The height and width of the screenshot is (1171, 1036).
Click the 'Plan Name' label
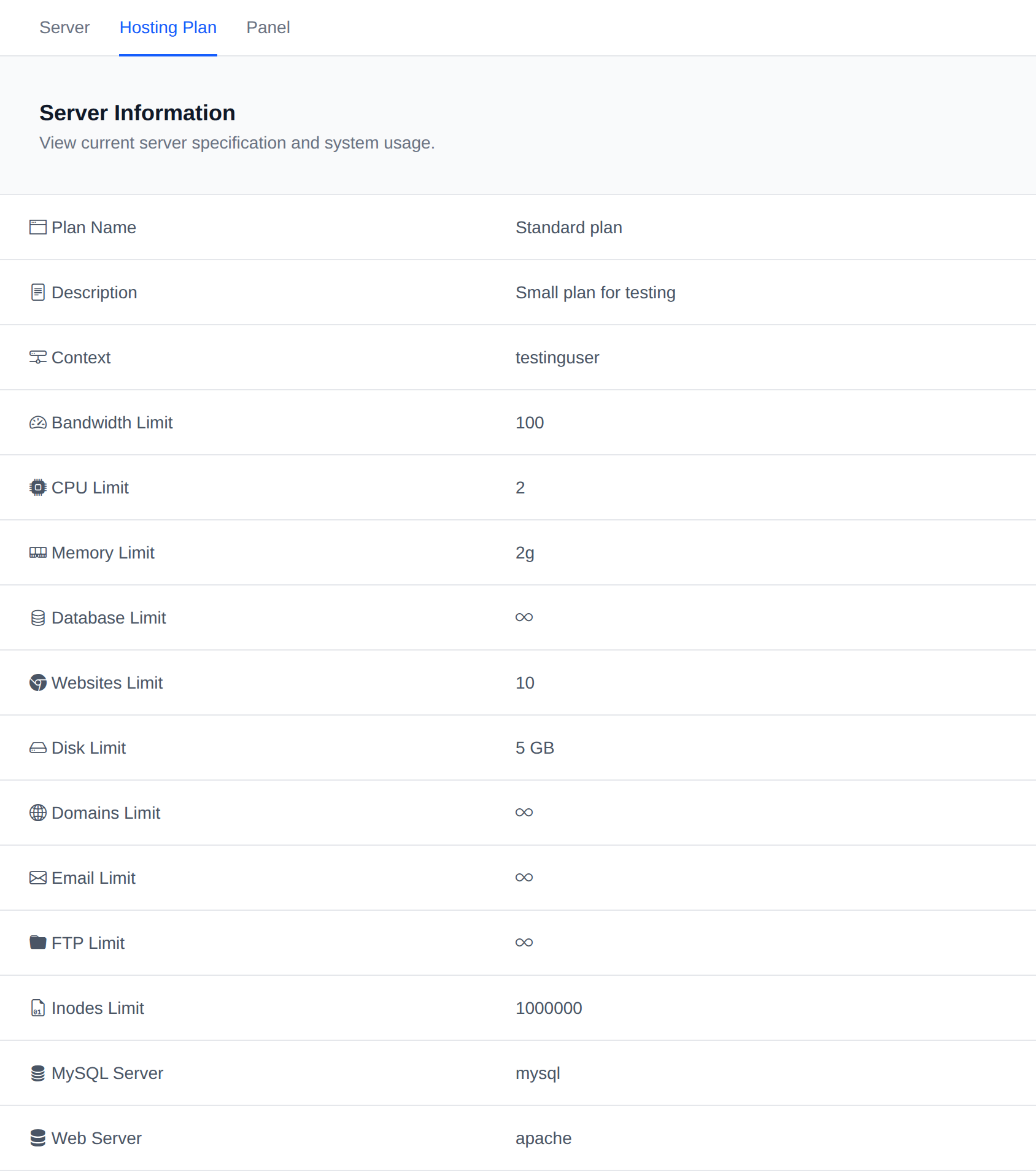[94, 228]
